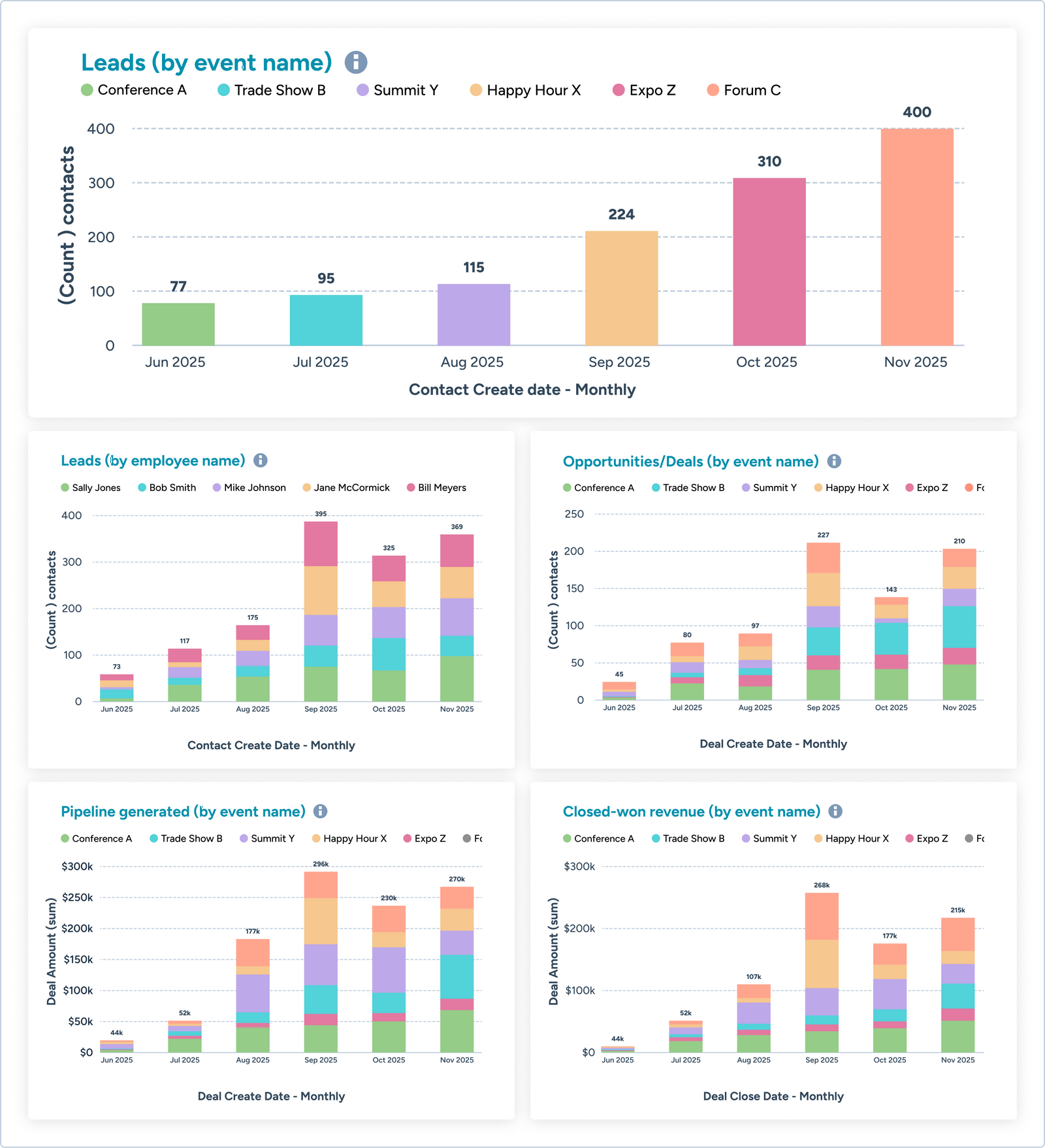Open info icon next to Leads (by employee name)
The height and width of the screenshot is (1148, 1045).
pyautogui.click(x=261, y=460)
